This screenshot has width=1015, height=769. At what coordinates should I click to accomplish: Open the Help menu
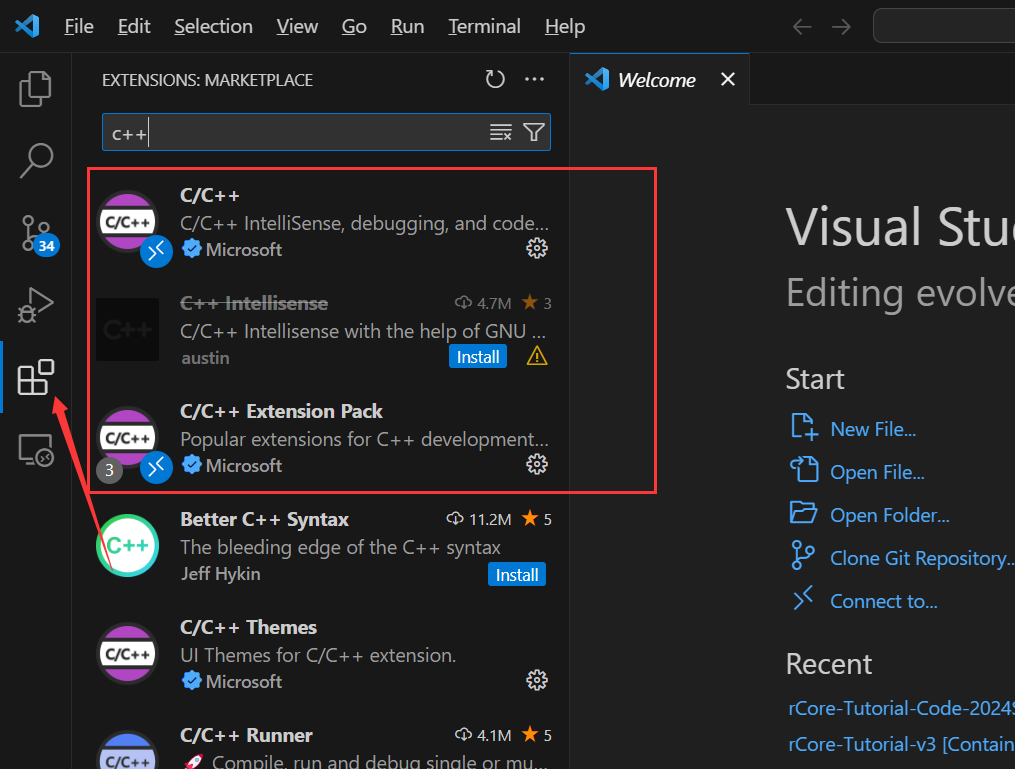coord(564,27)
